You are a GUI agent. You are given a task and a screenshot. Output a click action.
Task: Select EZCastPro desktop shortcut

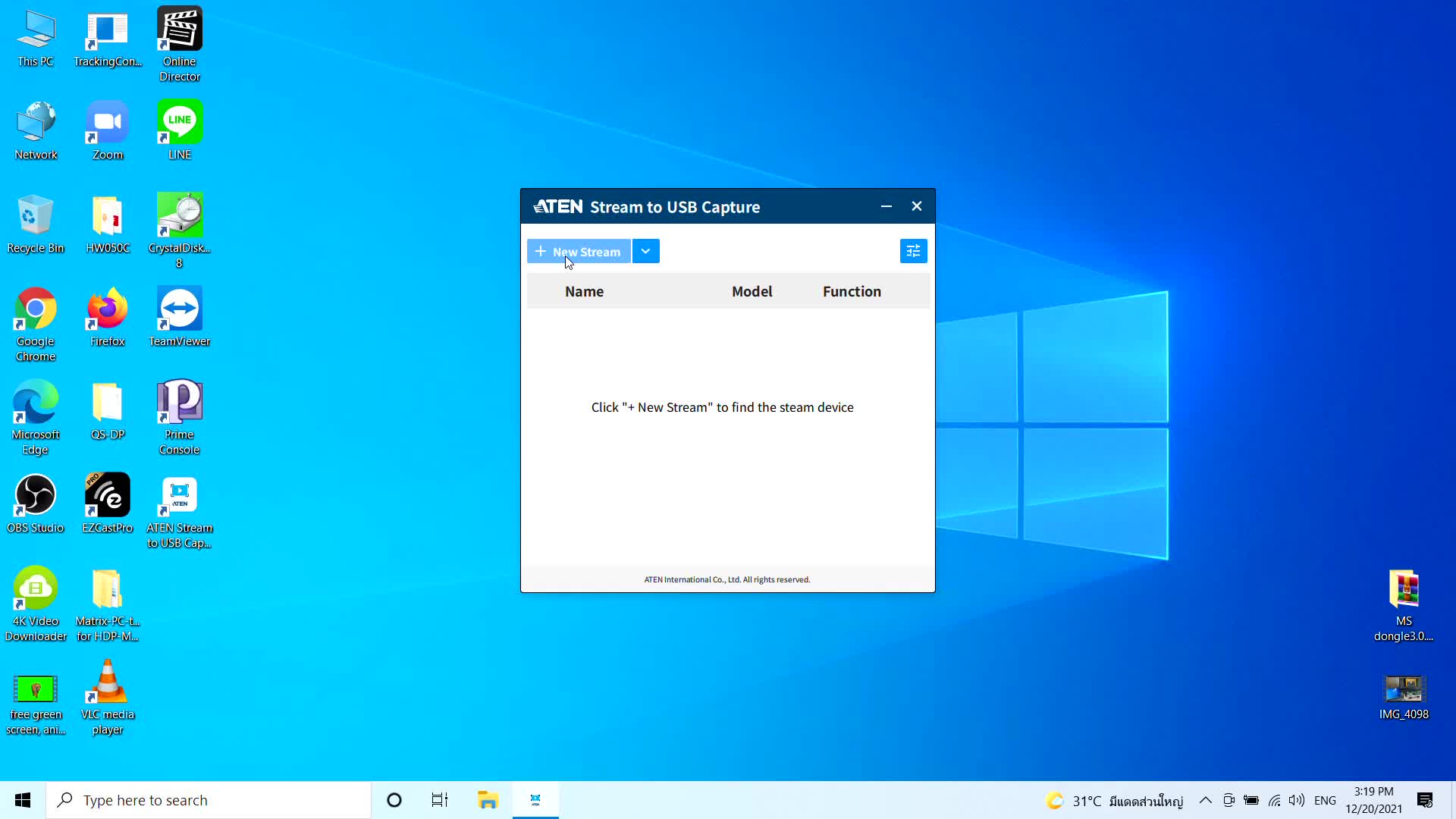point(108,504)
